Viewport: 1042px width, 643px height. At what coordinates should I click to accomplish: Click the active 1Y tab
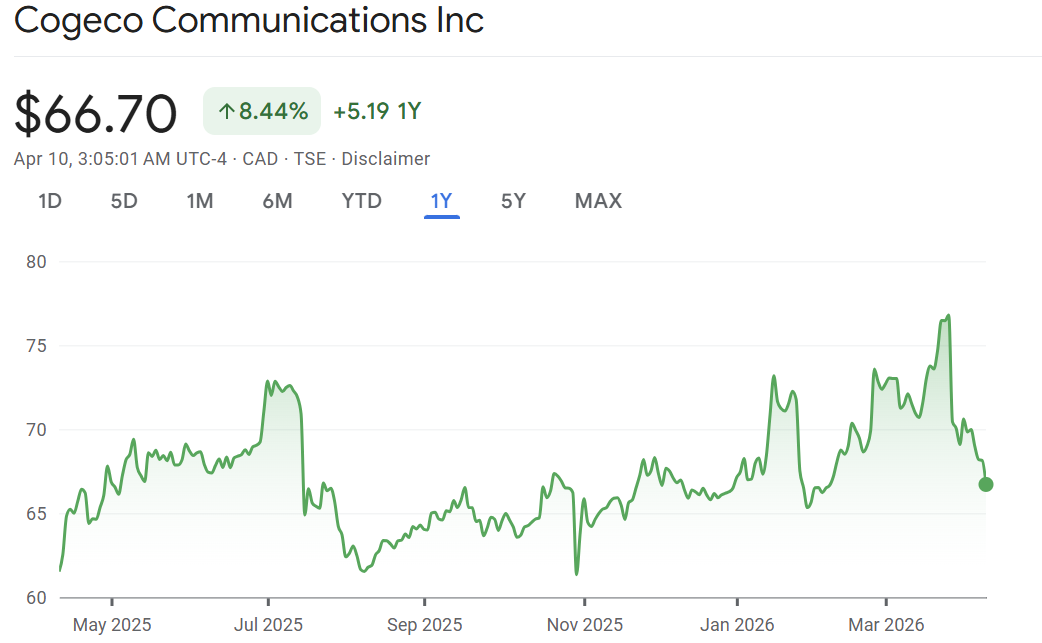[x=441, y=201]
